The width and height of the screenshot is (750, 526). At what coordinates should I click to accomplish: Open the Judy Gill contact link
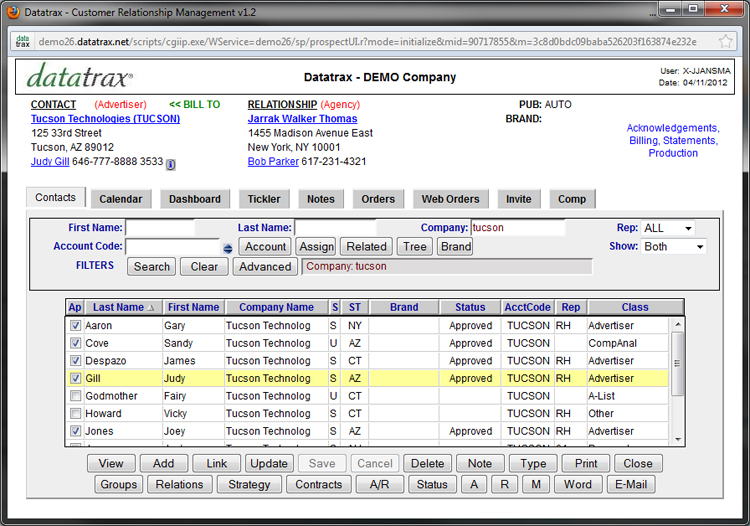pos(50,162)
